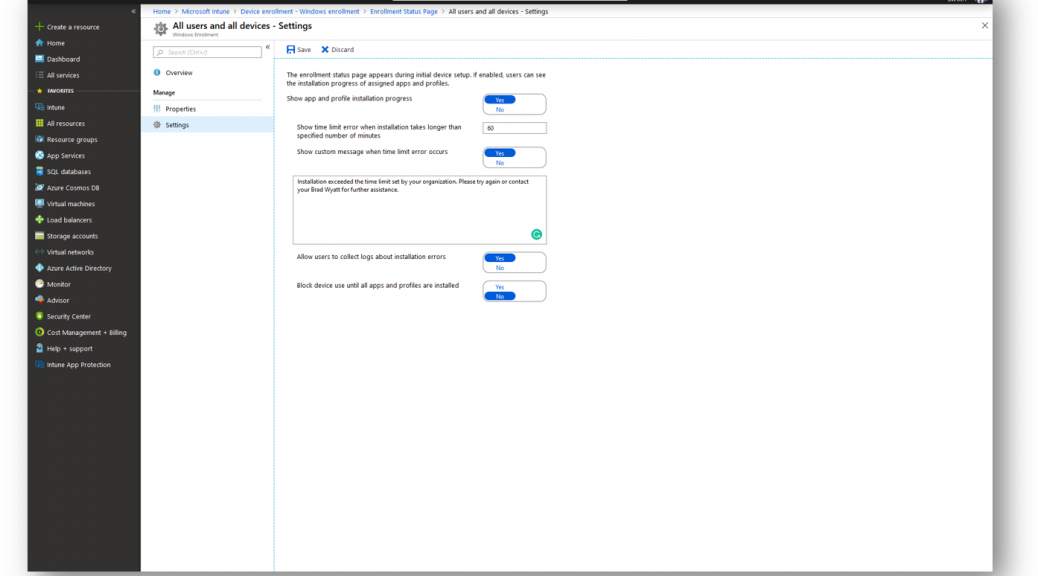Save the enrollment status settings
This screenshot has width=1038, height=576.
point(299,50)
